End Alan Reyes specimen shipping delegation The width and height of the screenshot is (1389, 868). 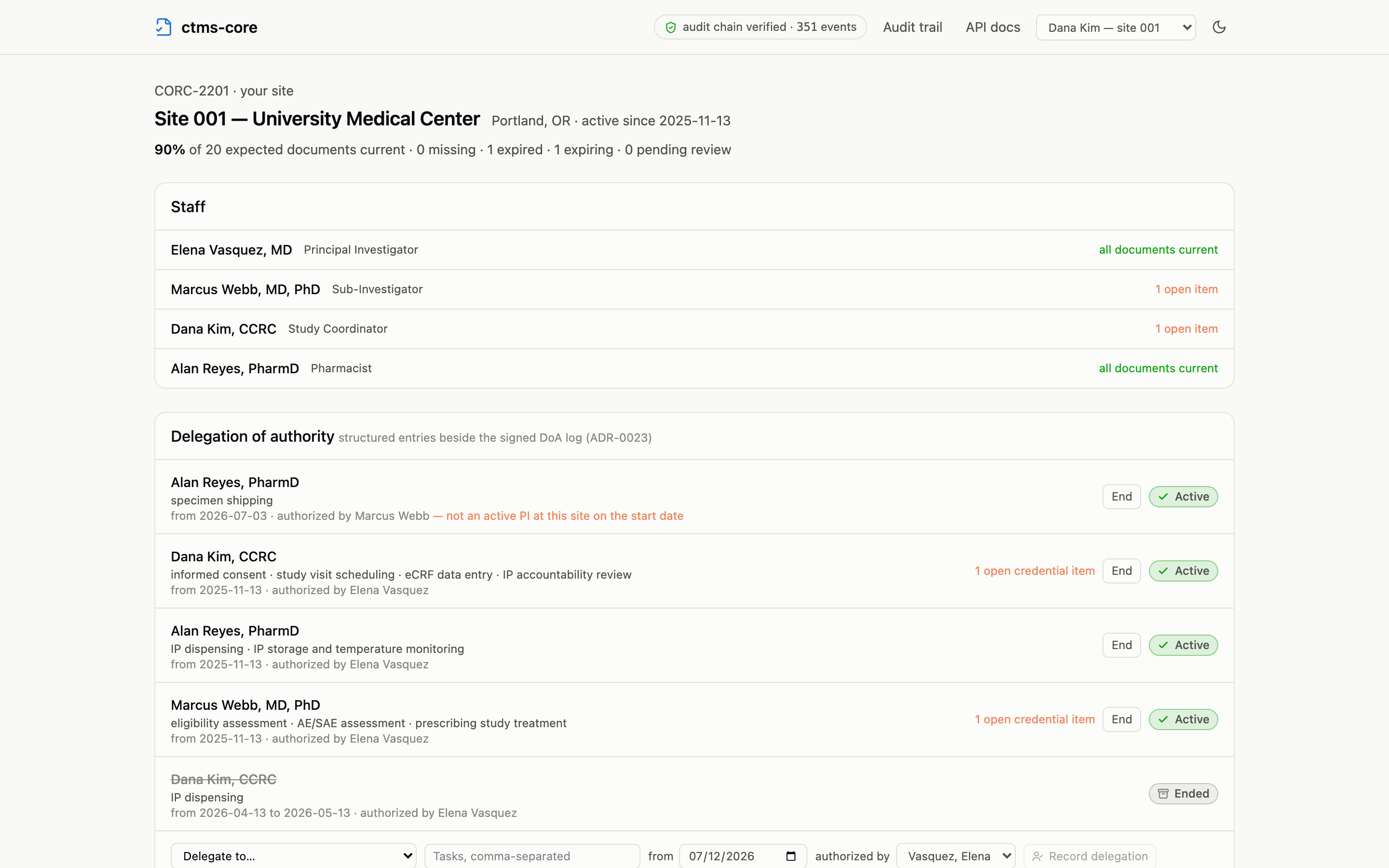point(1121,497)
